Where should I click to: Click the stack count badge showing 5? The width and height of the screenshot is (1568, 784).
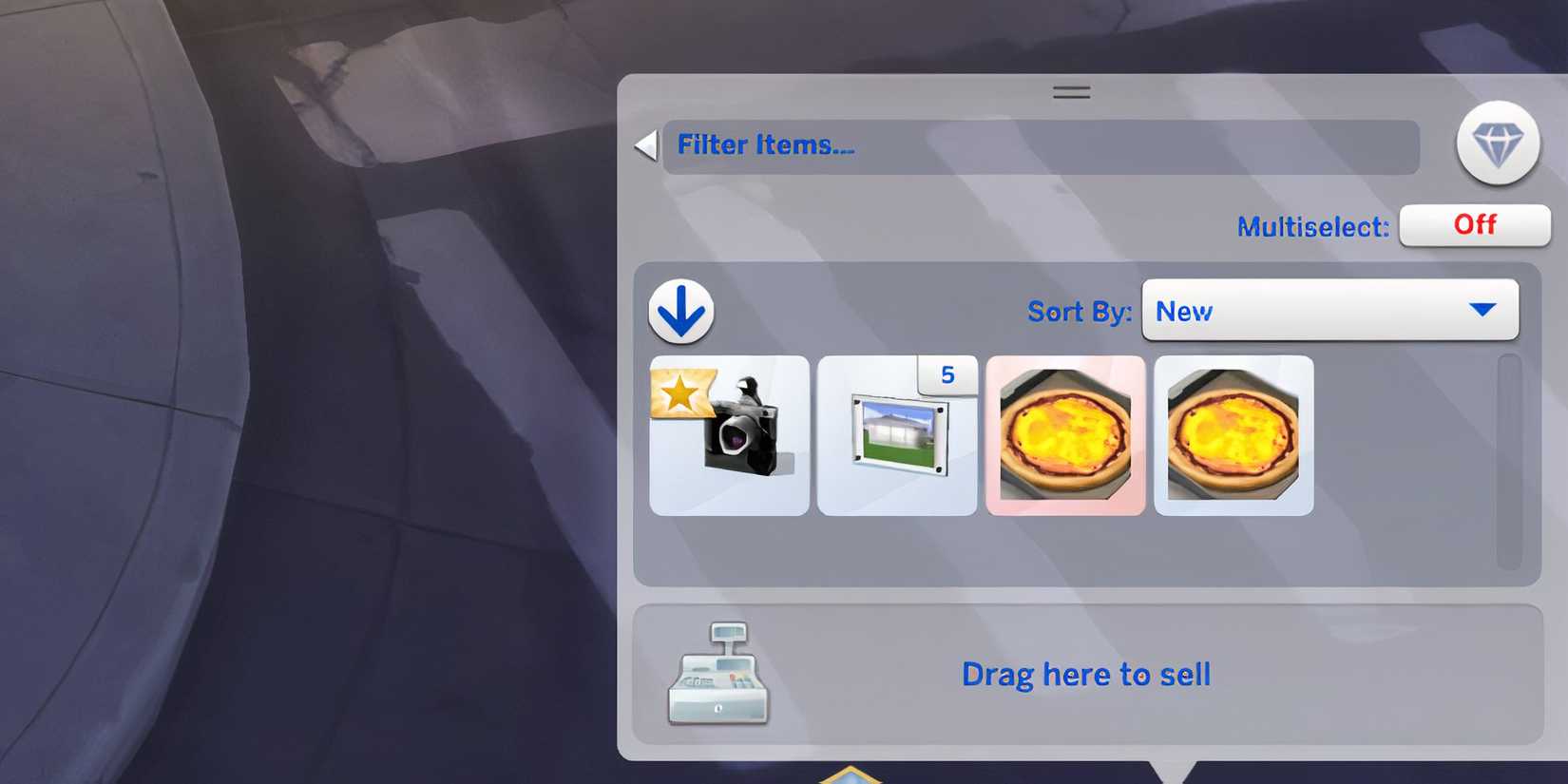click(x=947, y=374)
